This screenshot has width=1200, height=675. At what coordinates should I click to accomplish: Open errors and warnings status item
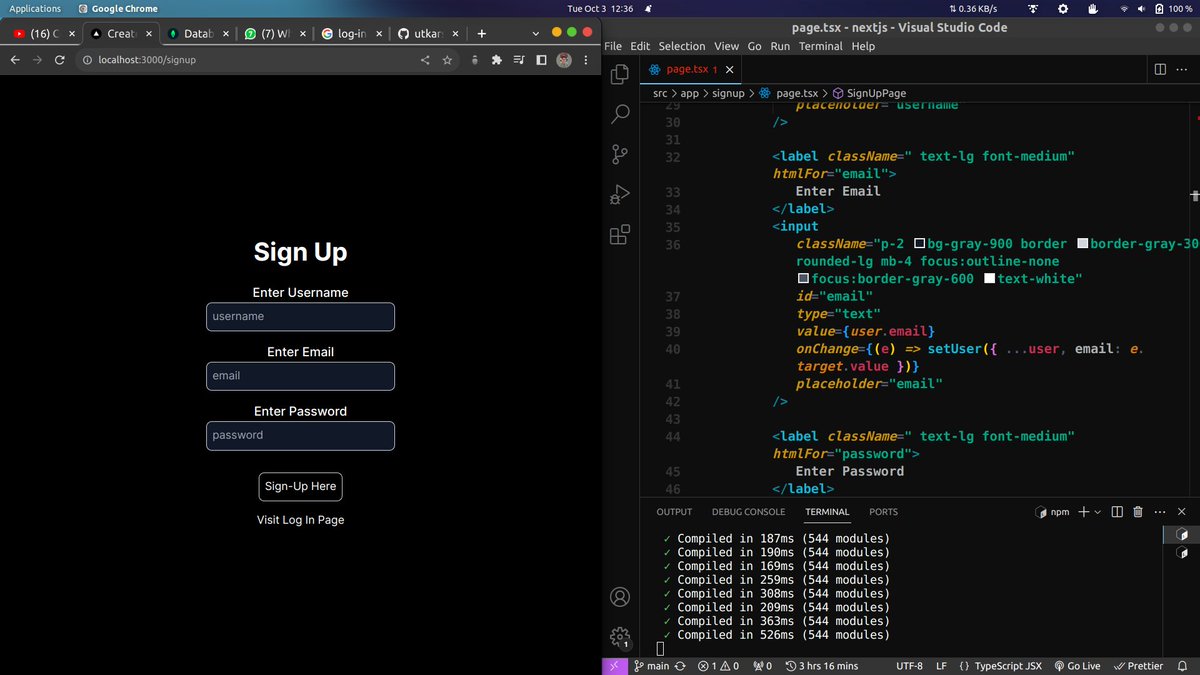pos(718,666)
